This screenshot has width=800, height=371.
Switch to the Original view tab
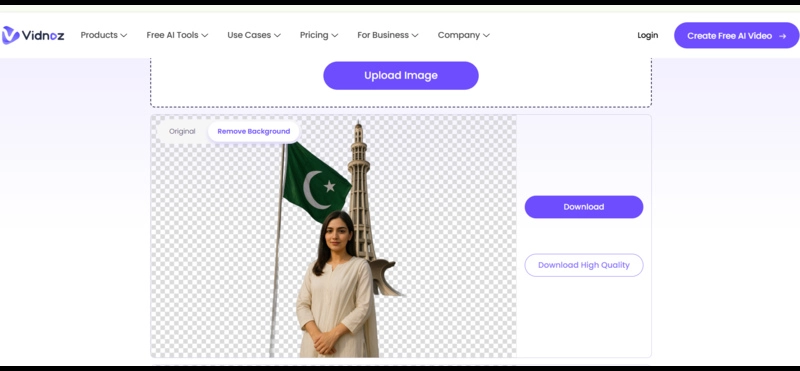(x=182, y=131)
